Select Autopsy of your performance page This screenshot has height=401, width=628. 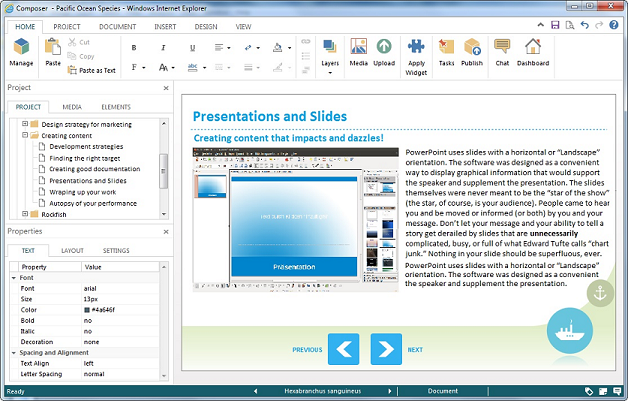(93, 203)
